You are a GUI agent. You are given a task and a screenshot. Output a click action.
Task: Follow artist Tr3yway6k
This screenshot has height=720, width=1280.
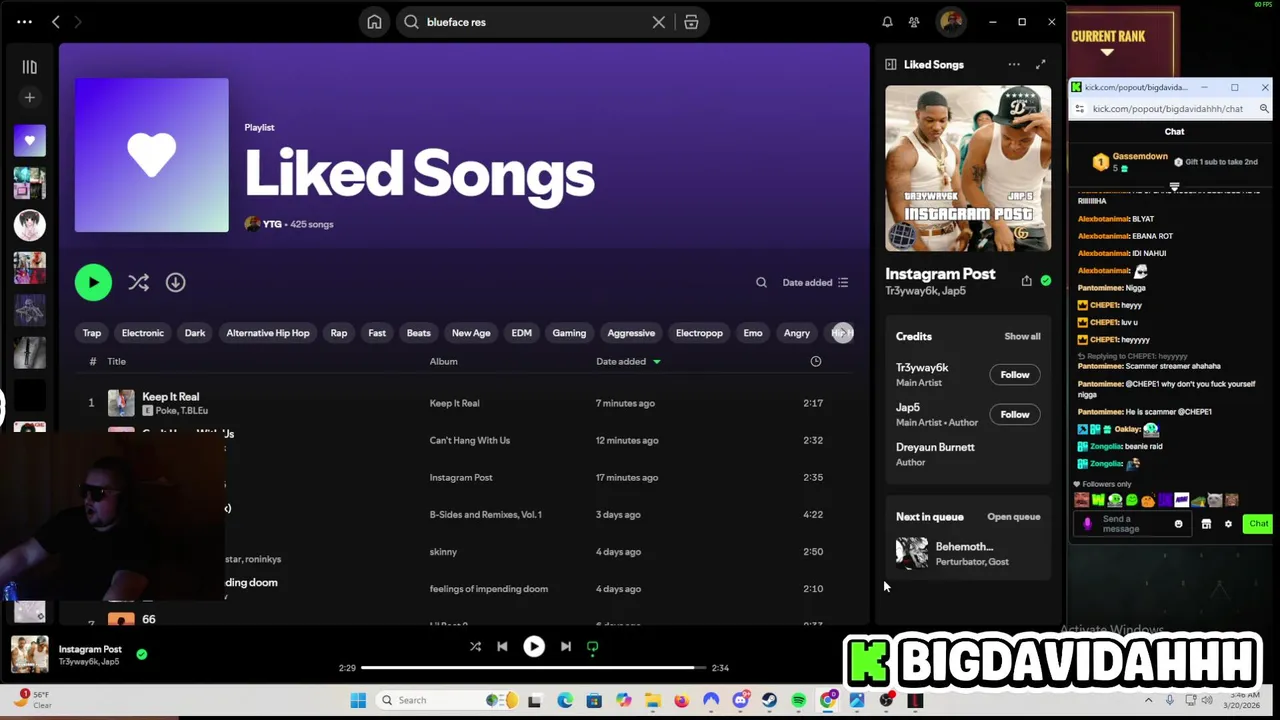[1015, 374]
